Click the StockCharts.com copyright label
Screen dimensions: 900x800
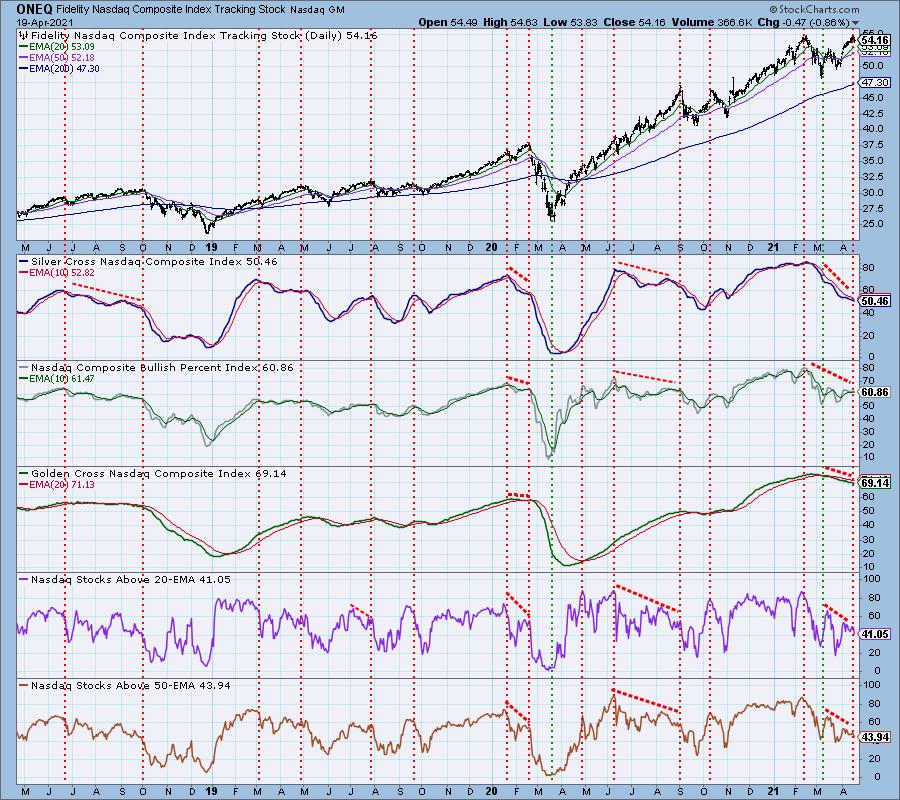click(x=814, y=9)
